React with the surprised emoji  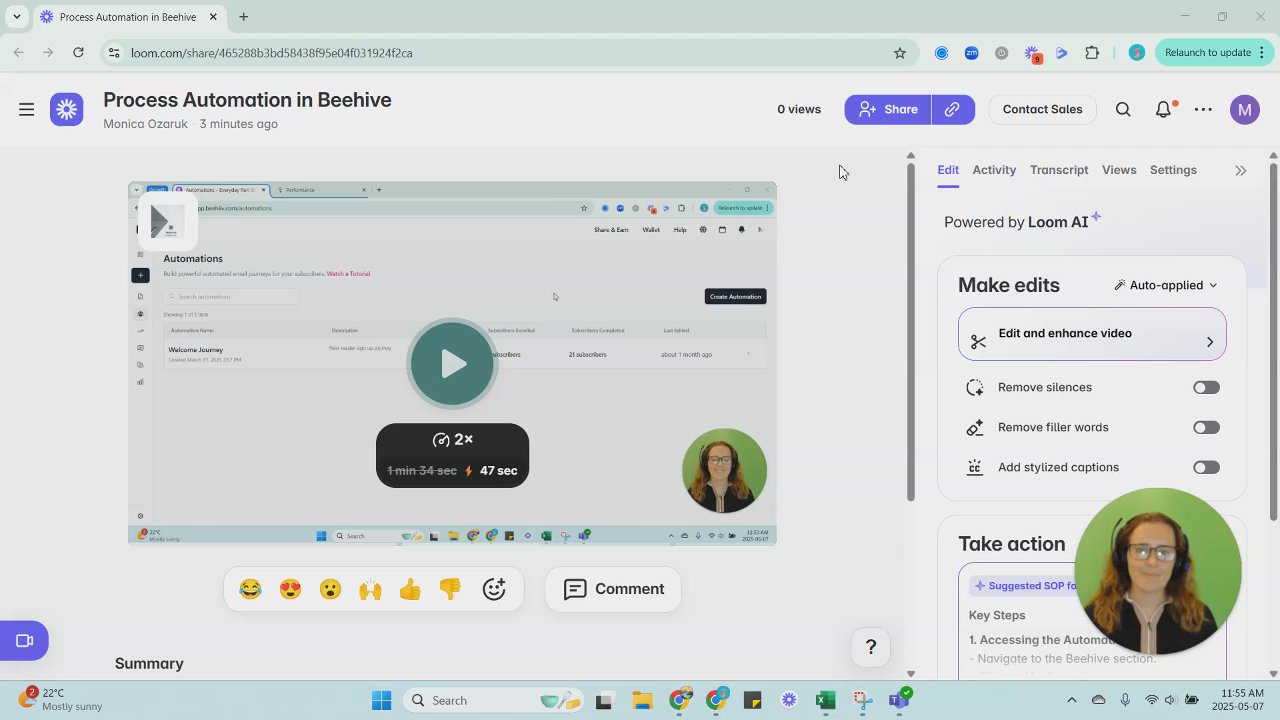(x=330, y=589)
